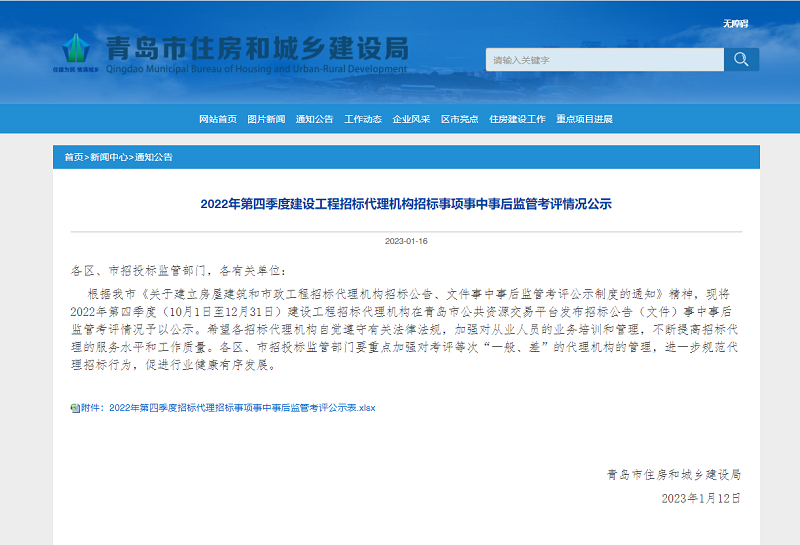This screenshot has height=545, width=800.
Task: Click the xlsx attachment file icon
Action: [75, 408]
